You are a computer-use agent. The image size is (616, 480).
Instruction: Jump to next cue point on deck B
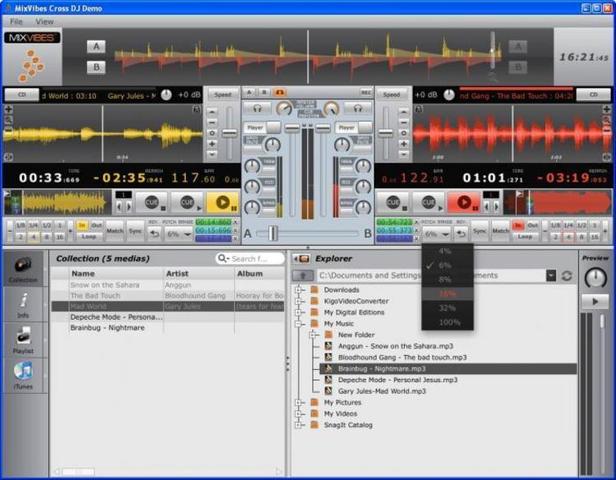(496, 206)
